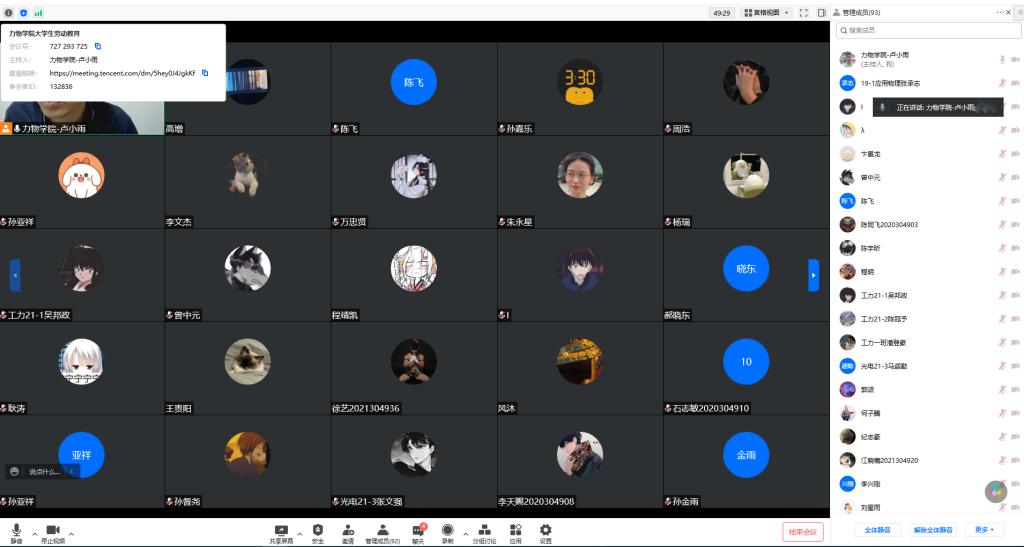Start recording with the 录制 icon
Image resolution: width=1024 pixels, height=547 pixels.
pyautogui.click(x=447, y=531)
